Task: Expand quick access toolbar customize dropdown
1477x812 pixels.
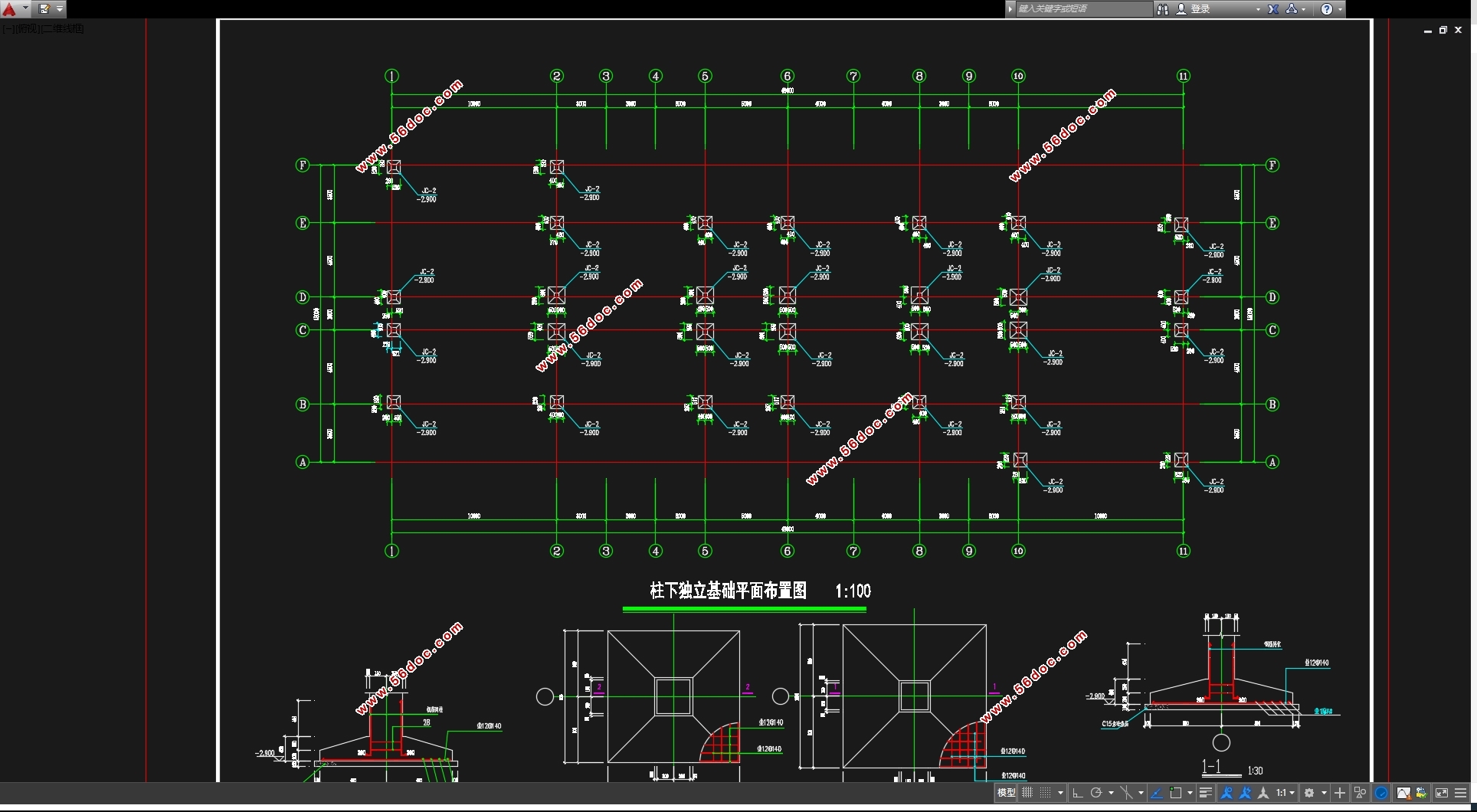Action: click(x=60, y=9)
